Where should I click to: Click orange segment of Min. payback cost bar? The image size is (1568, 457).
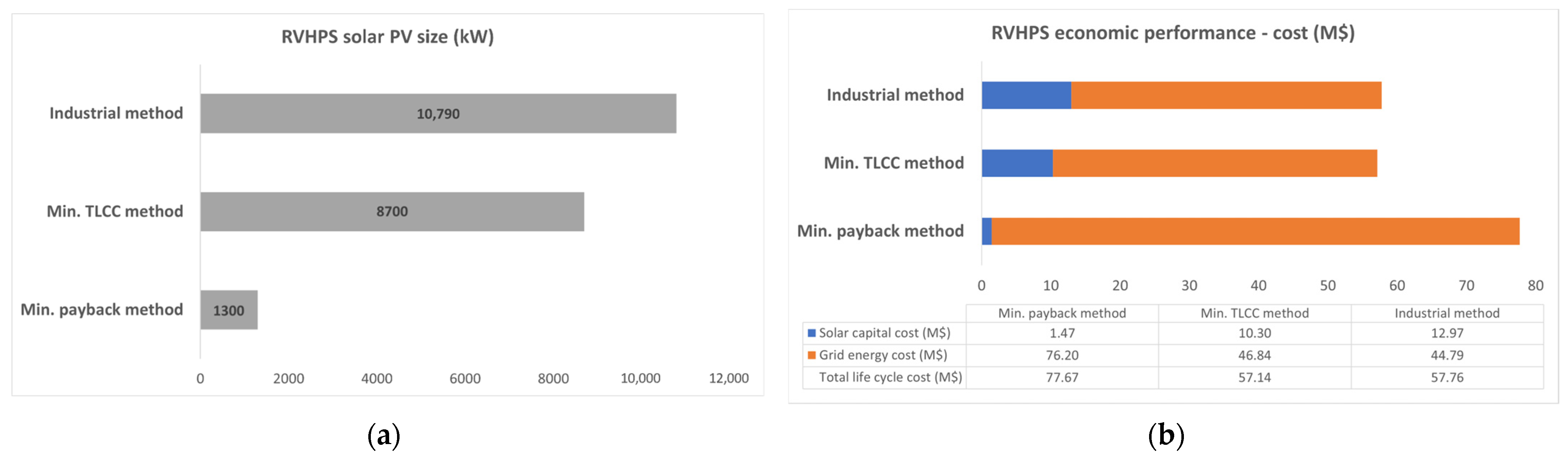(x=1255, y=231)
